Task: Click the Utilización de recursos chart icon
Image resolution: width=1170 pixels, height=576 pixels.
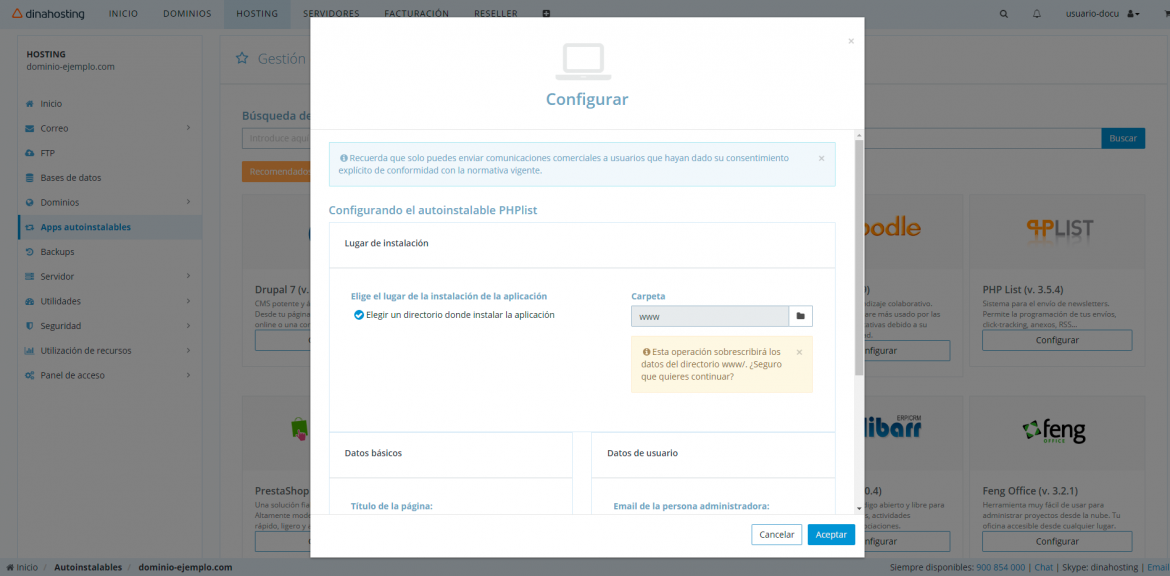Action: point(30,350)
